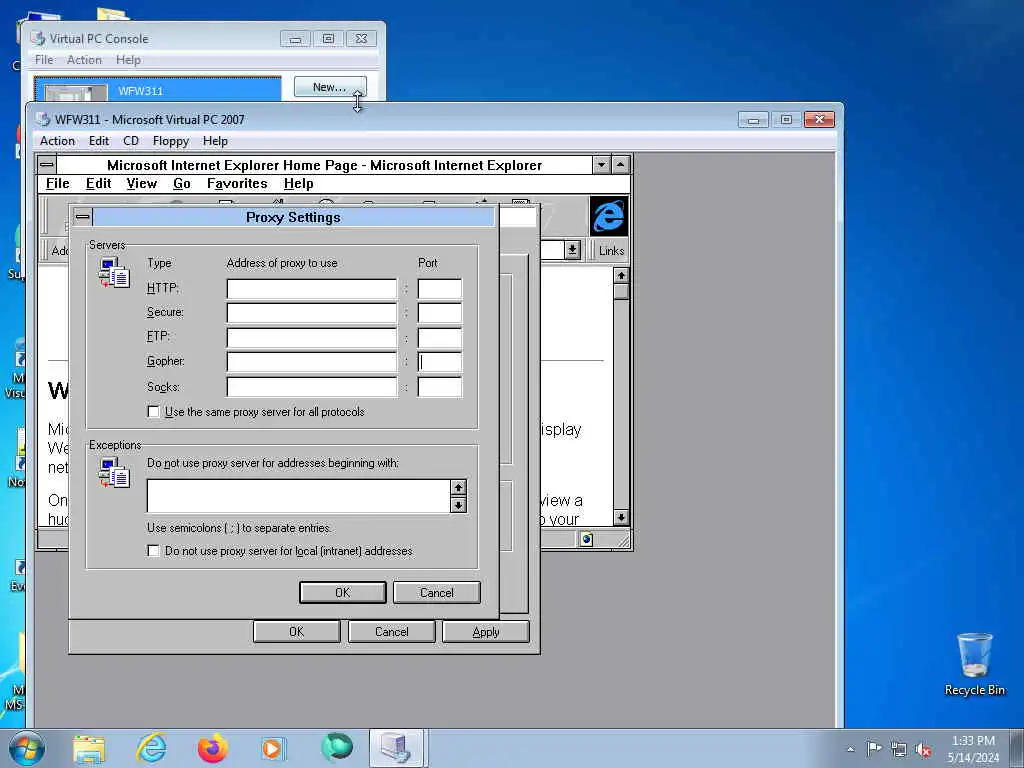Image resolution: width=1024 pixels, height=768 pixels.
Task: Click New... in Virtual PC Console
Action: click(x=330, y=87)
